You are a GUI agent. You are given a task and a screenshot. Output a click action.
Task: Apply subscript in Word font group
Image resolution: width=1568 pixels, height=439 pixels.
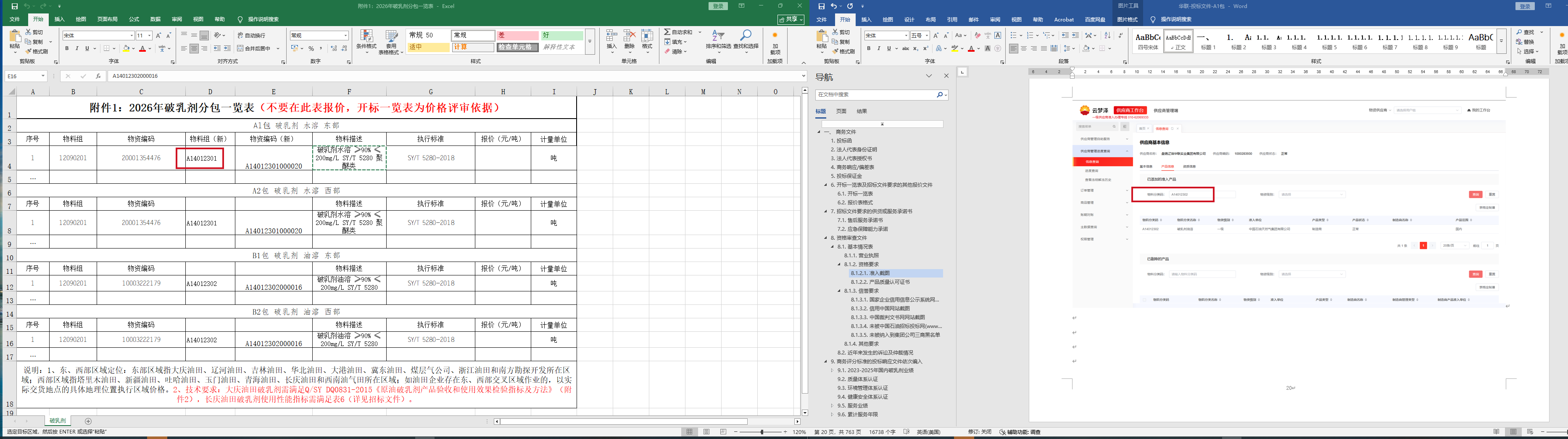(x=915, y=49)
